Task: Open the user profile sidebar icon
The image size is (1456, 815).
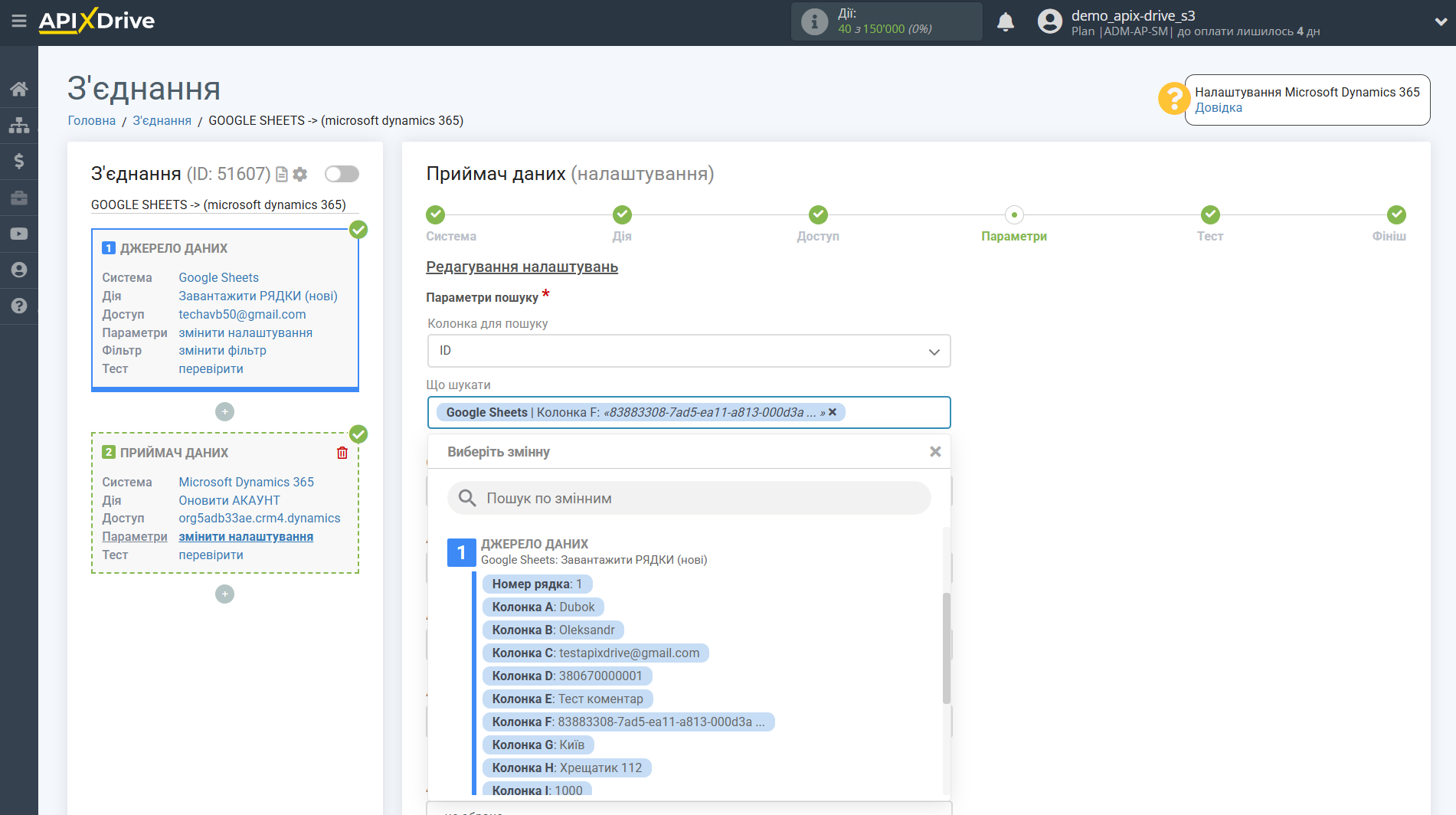Action: [19, 270]
